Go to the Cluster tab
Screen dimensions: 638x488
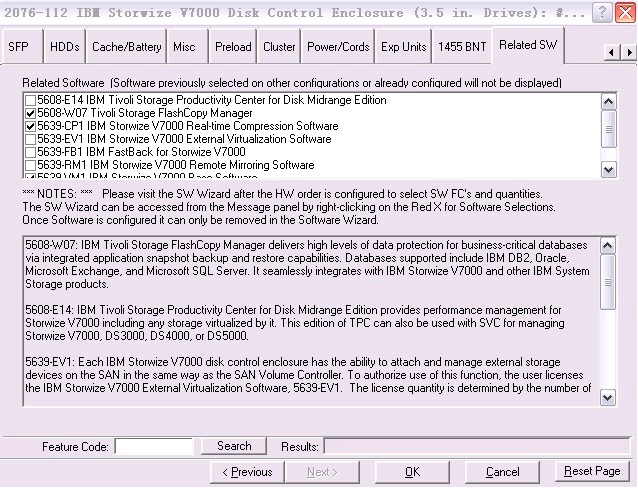click(279, 47)
